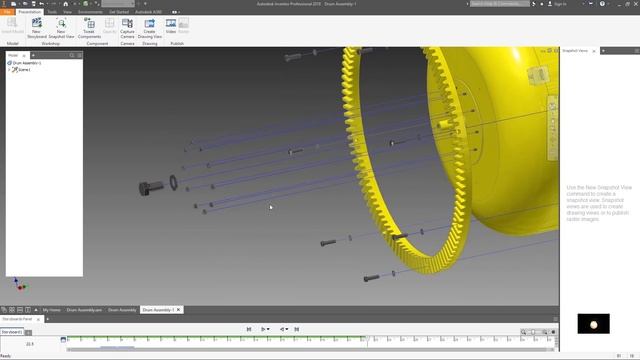Switch to the Drum Assembly.iam document tab
Screen dimensions: 640x360
(x=84, y=310)
